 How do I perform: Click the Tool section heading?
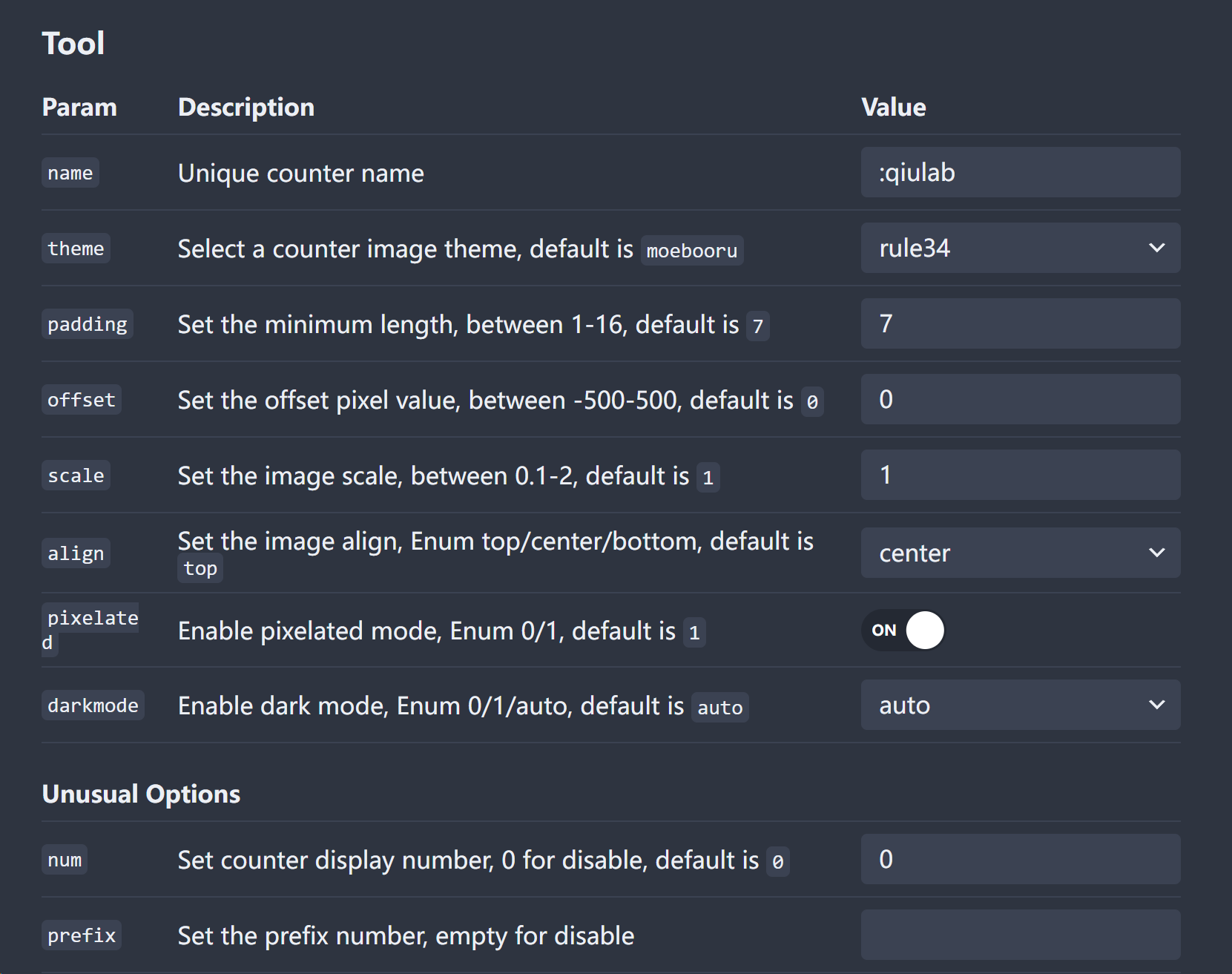(73, 43)
